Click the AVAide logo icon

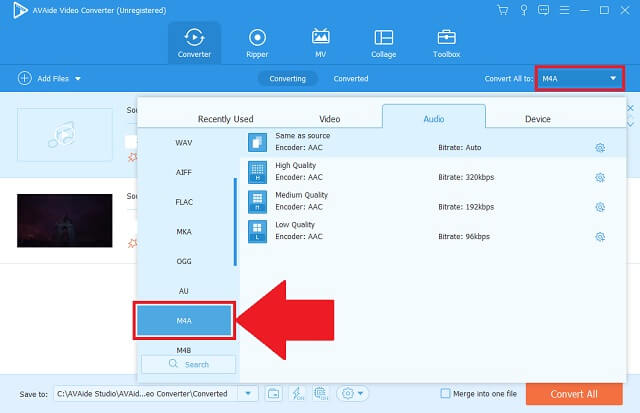point(20,10)
